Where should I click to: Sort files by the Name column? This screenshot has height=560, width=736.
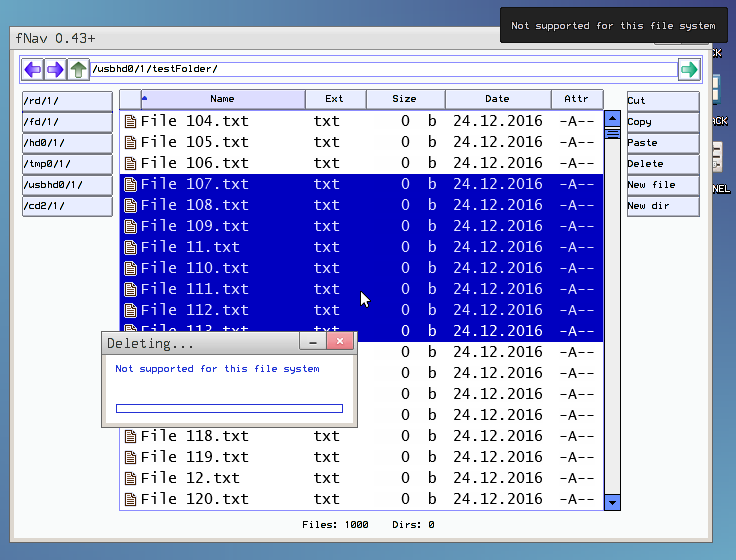point(222,99)
